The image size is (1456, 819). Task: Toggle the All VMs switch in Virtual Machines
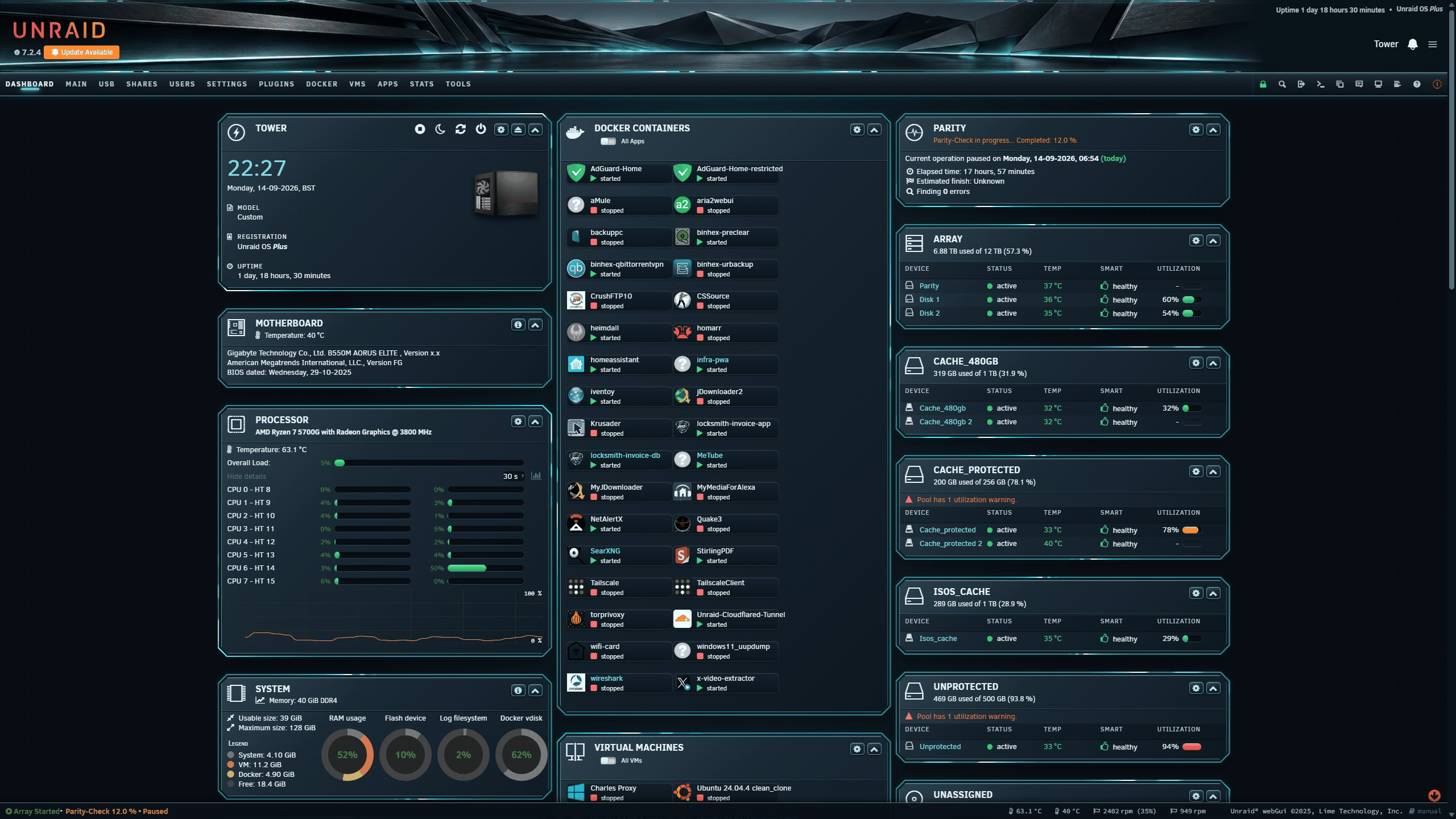click(x=608, y=760)
